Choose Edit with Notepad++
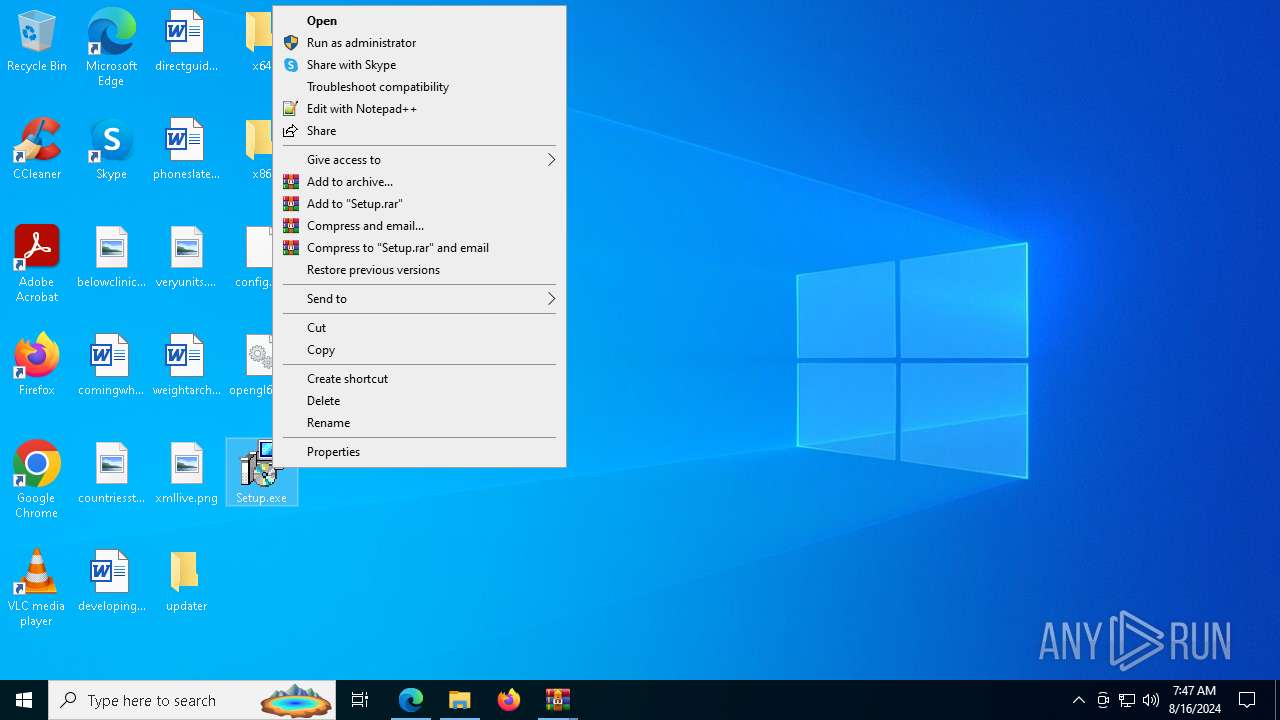Image resolution: width=1280 pixels, height=720 pixels. click(420, 109)
